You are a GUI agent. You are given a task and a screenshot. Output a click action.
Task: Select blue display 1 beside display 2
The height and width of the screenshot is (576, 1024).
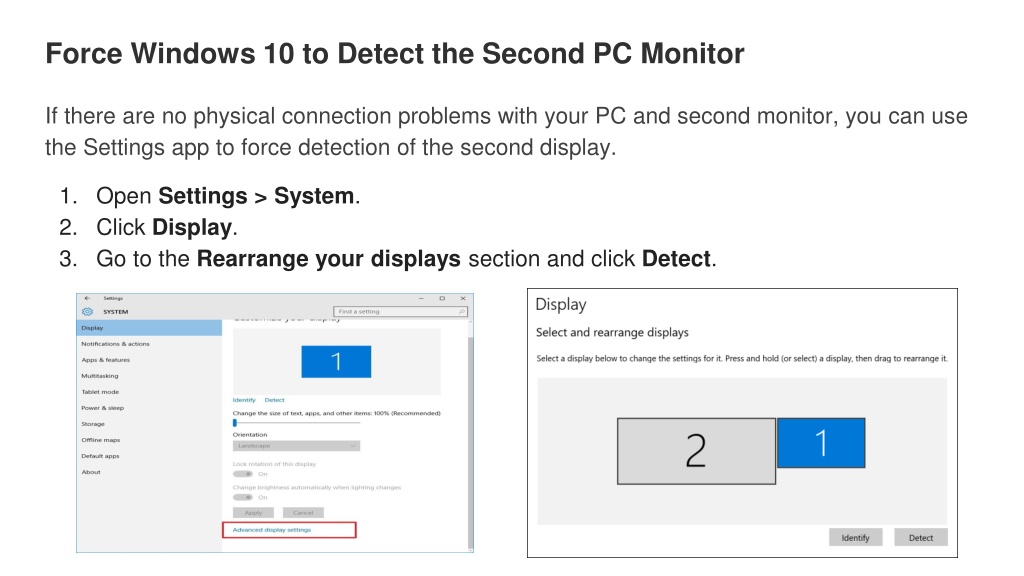pyautogui.click(x=821, y=443)
